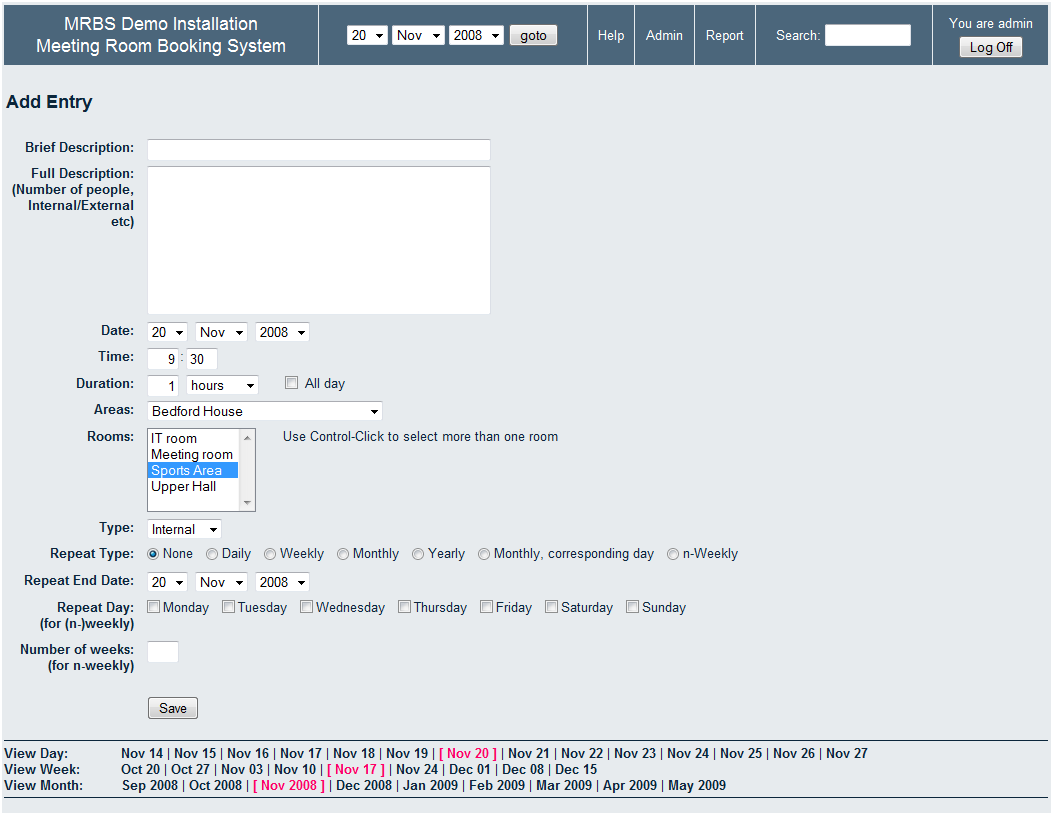
Task: Open the Report page
Action: pyautogui.click(x=724, y=35)
